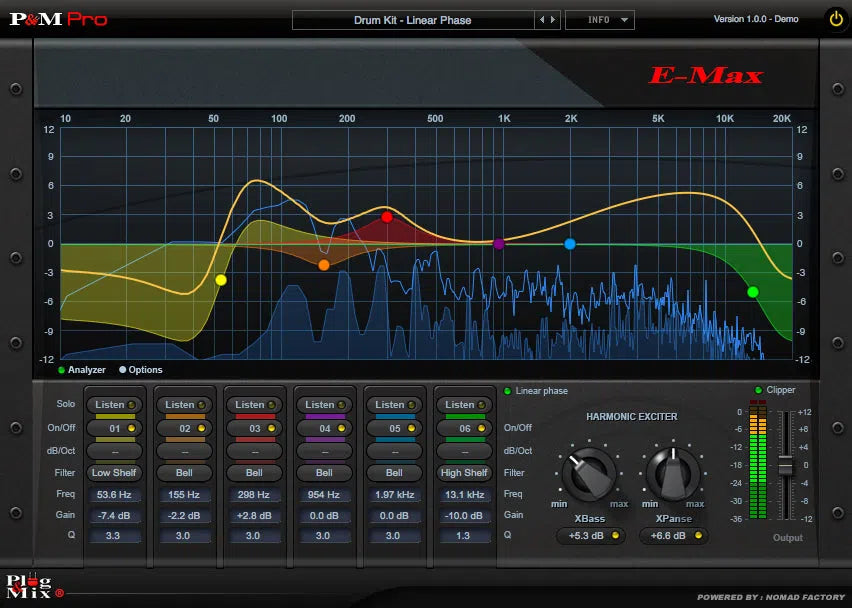The width and height of the screenshot is (852, 608).
Task: Toggle the Clipper indicator
Action: coord(758,390)
